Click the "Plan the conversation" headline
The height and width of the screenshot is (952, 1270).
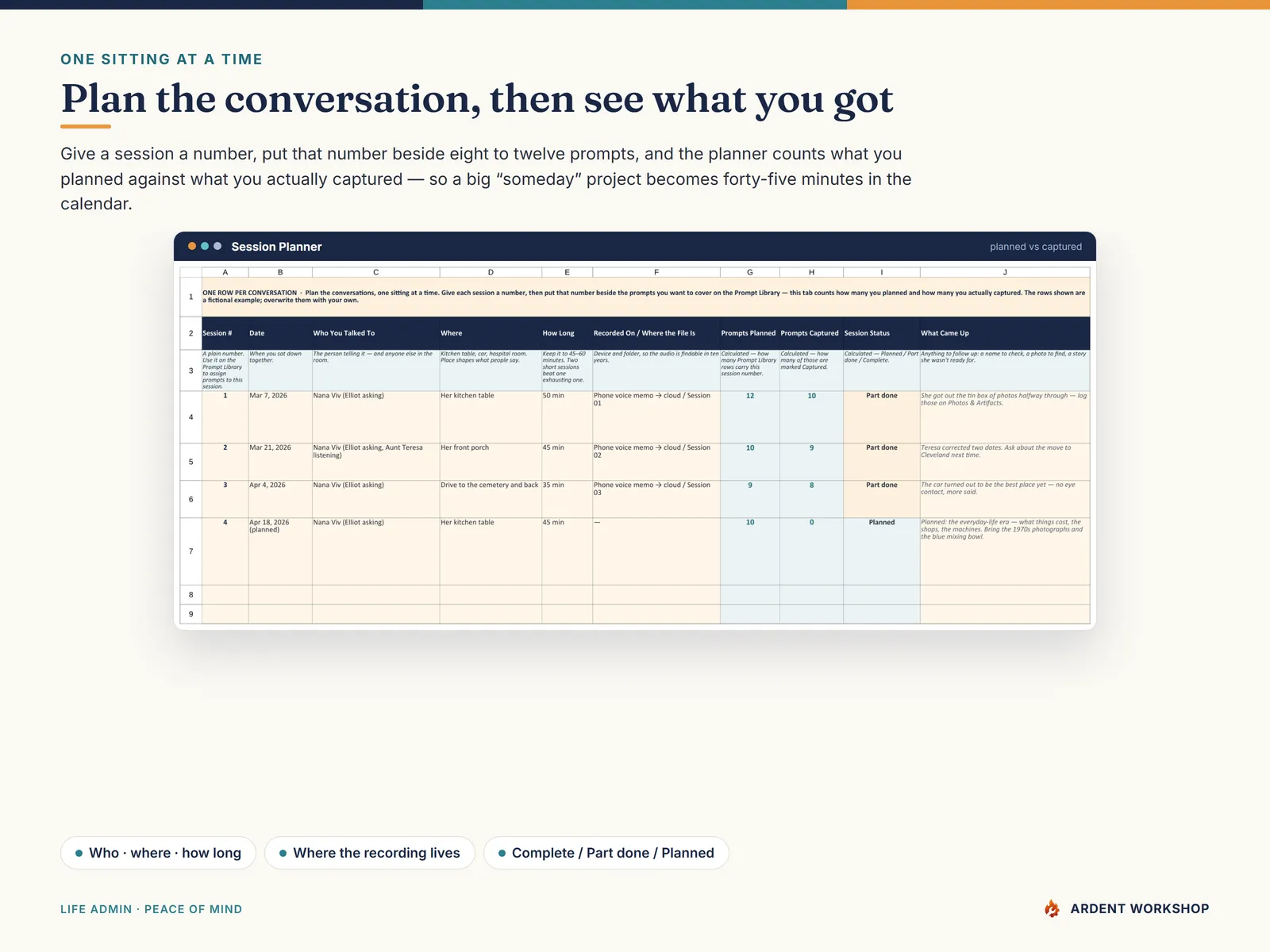click(x=477, y=99)
